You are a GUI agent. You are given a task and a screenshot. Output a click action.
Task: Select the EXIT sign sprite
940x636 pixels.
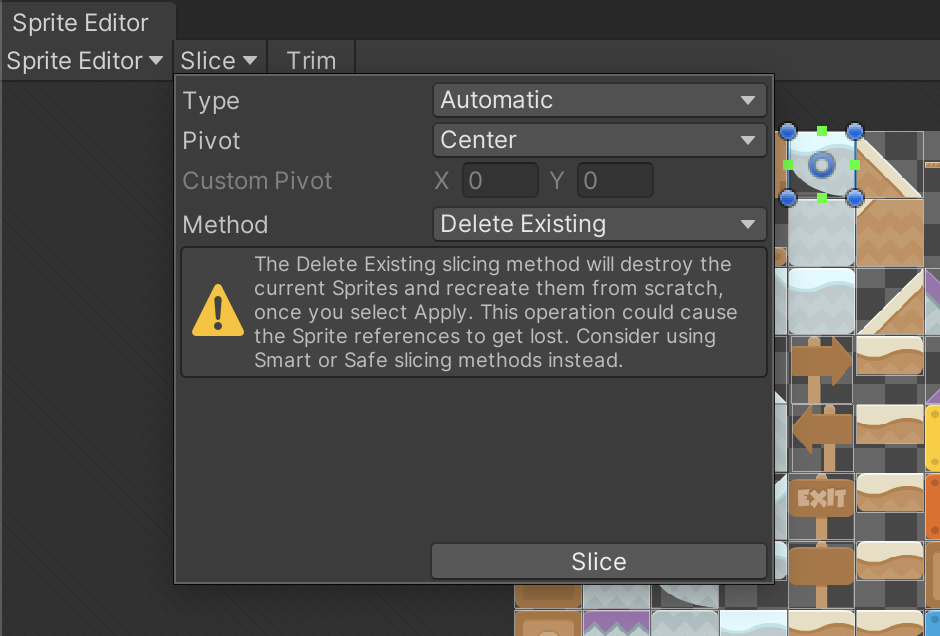[821, 499]
